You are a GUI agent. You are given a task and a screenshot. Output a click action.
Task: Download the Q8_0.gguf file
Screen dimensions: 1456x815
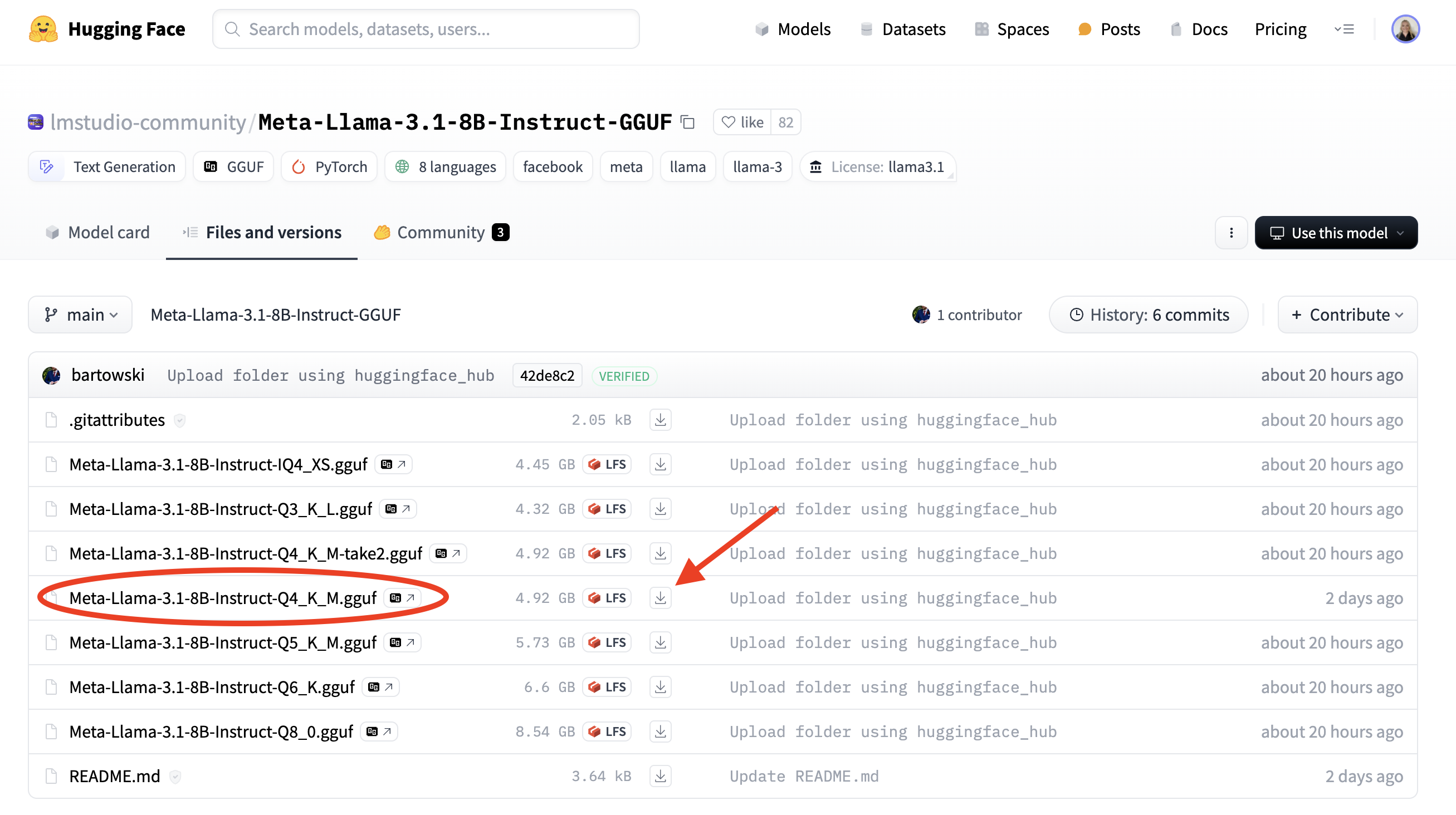coord(660,733)
